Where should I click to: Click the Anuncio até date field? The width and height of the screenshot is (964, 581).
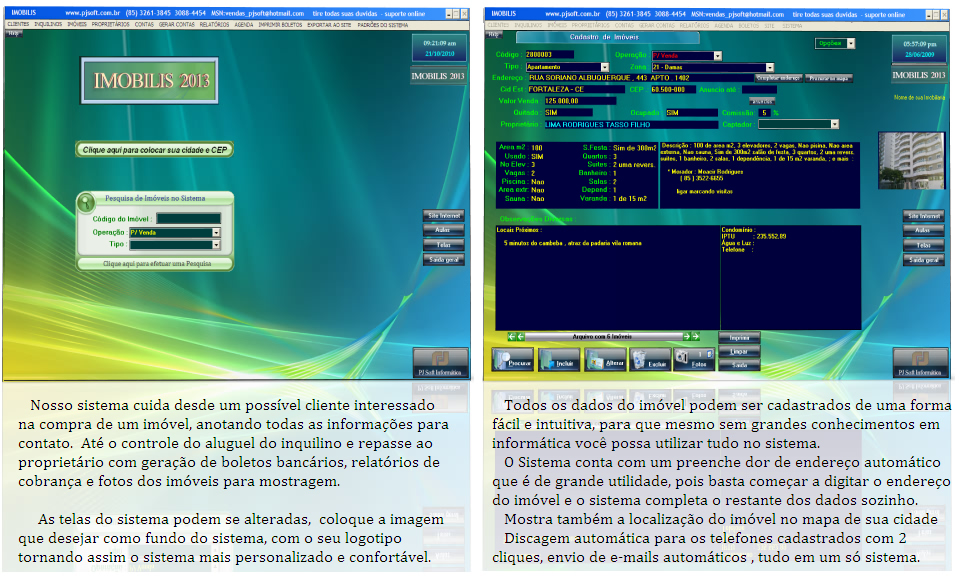tap(759, 90)
